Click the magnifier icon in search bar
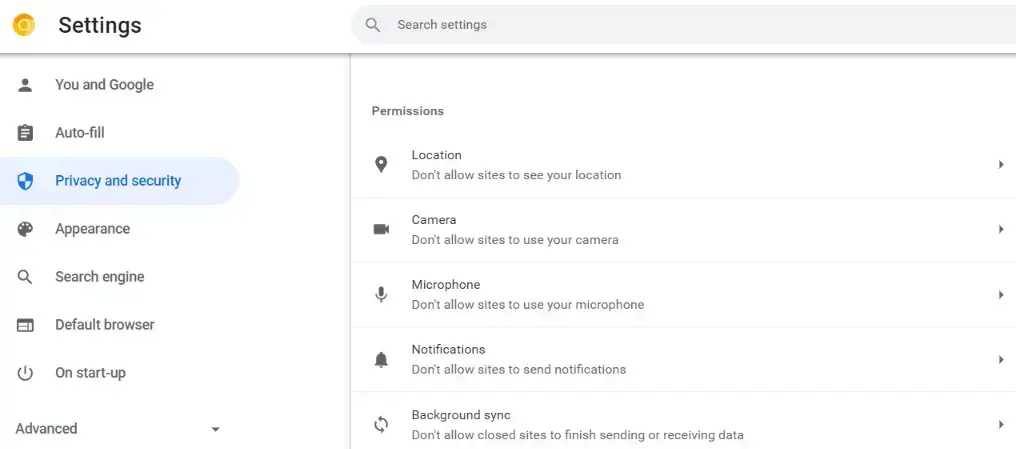 point(373,25)
